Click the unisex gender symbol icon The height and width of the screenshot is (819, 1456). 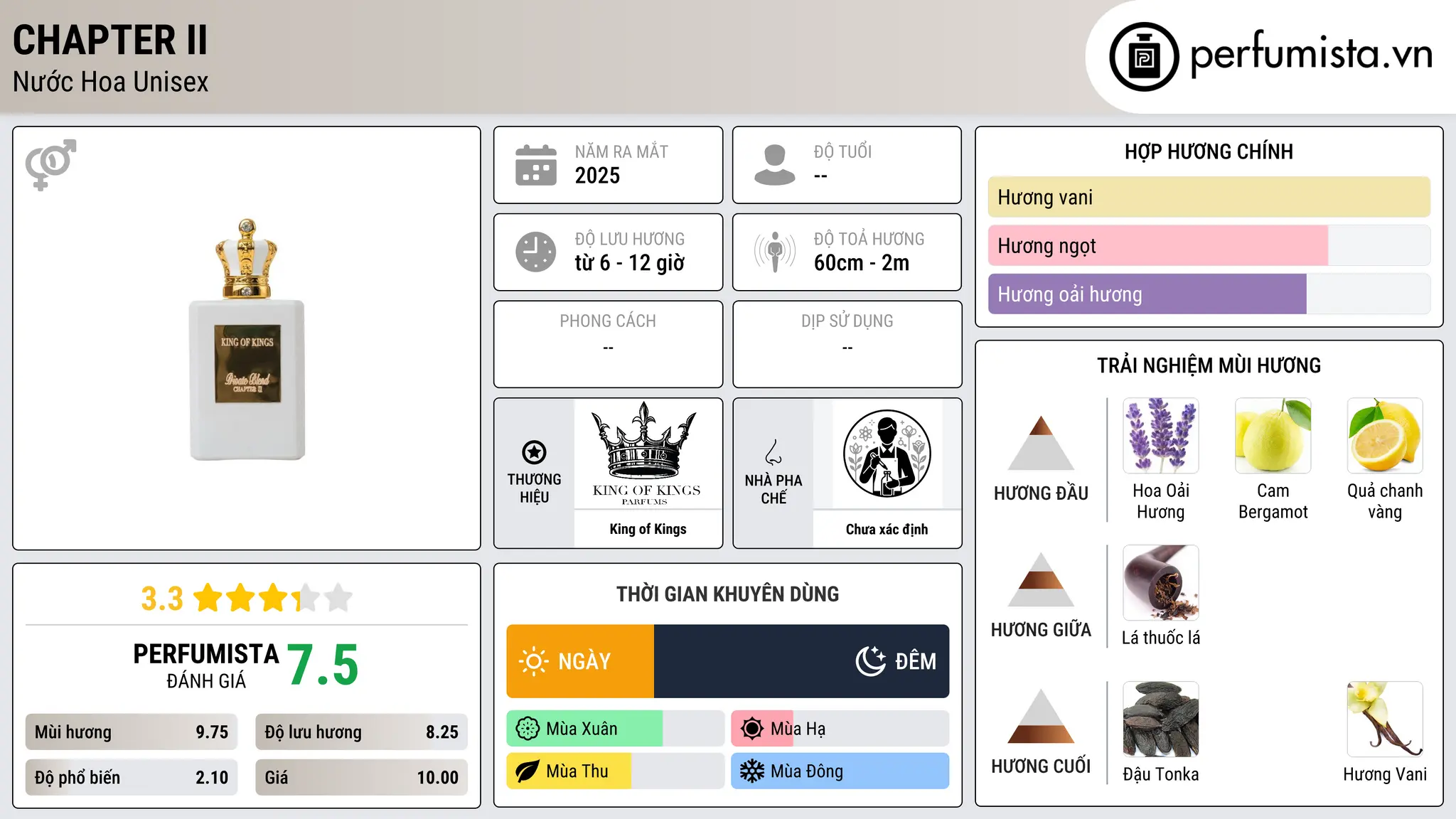click(x=50, y=165)
